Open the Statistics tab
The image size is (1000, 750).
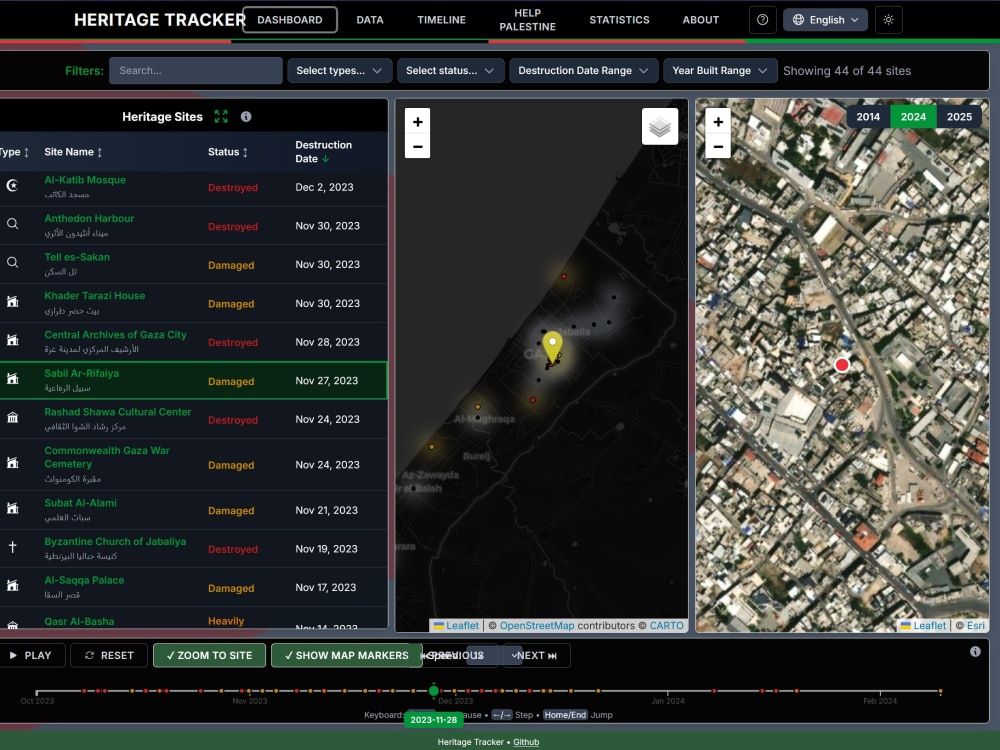tap(619, 20)
